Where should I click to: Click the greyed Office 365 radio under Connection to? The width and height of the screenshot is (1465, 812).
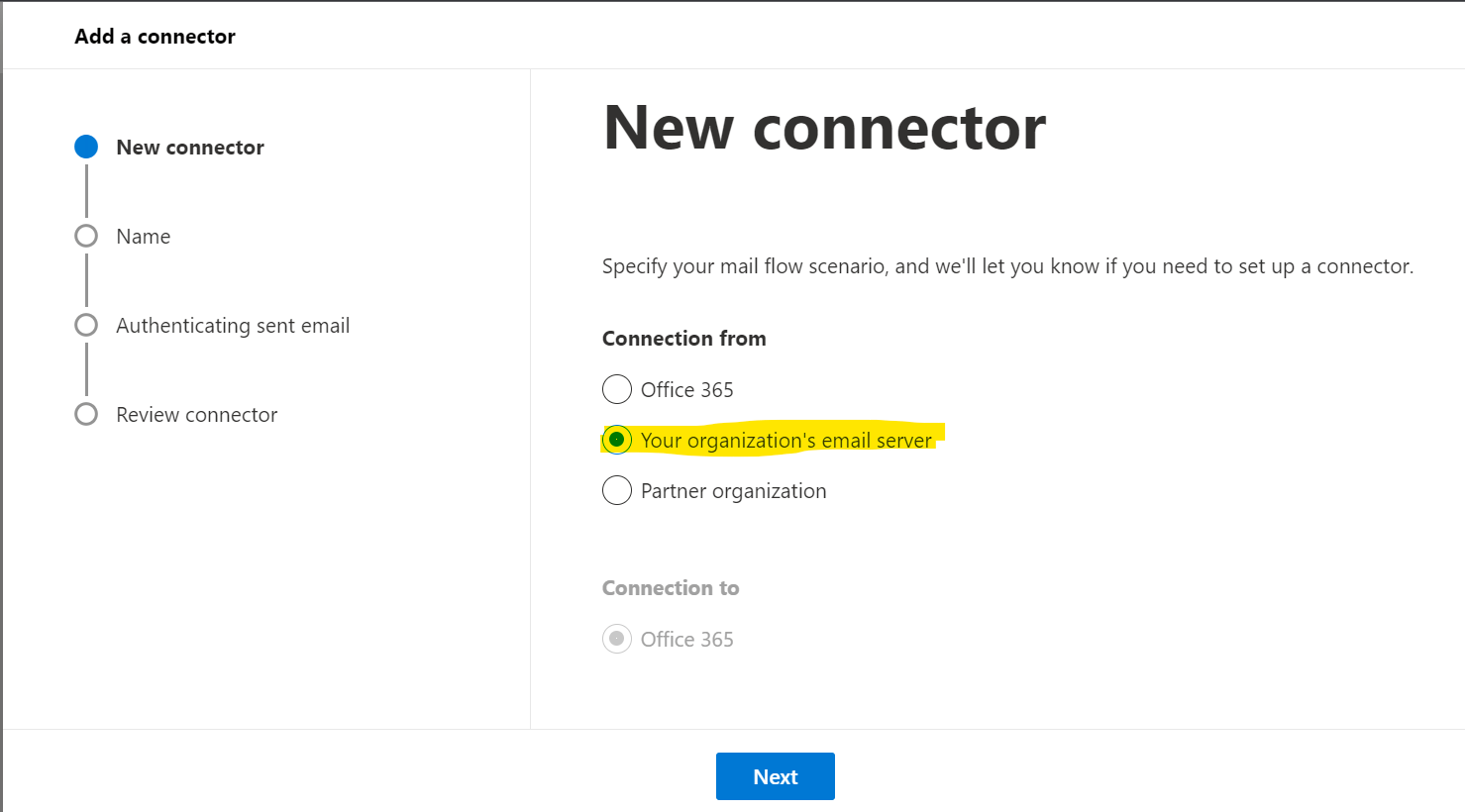click(617, 639)
